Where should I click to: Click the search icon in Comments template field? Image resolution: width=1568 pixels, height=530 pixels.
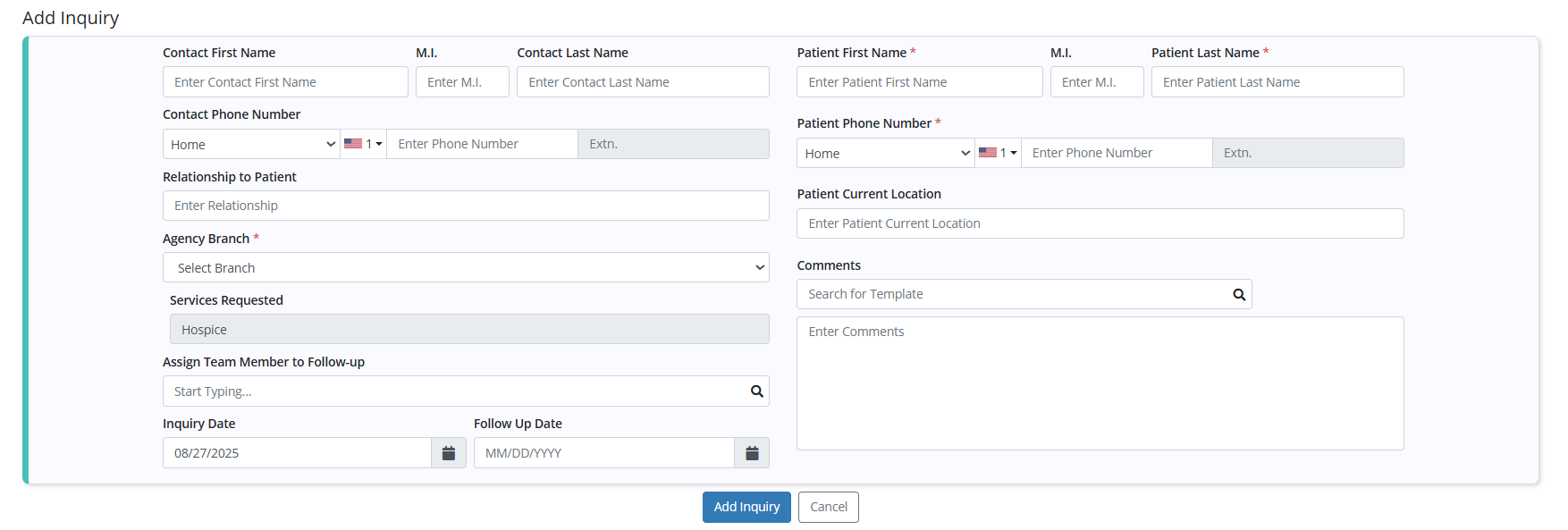pyautogui.click(x=1239, y=294)
